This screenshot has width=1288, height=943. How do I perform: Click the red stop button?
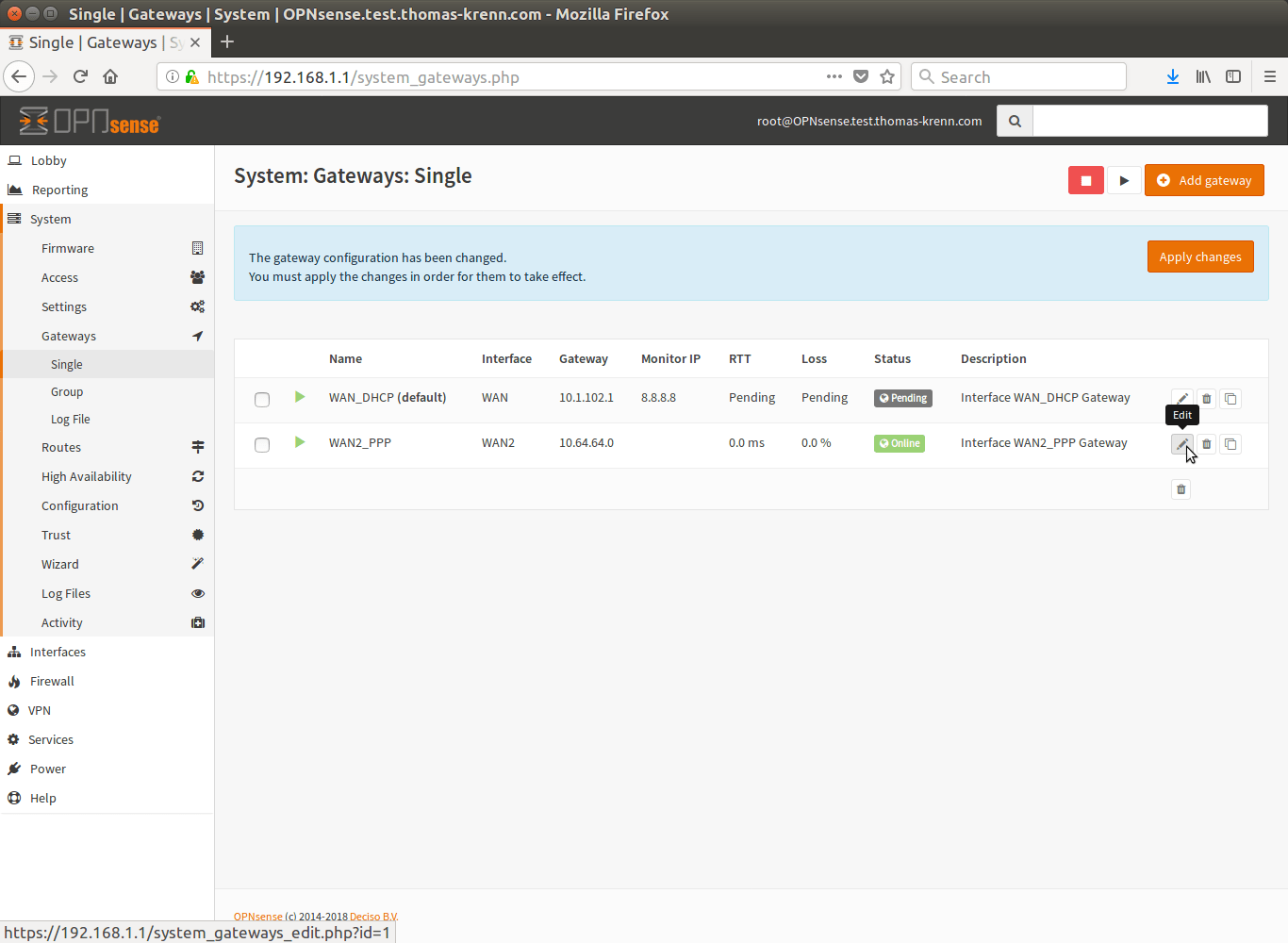(1085, 180)
